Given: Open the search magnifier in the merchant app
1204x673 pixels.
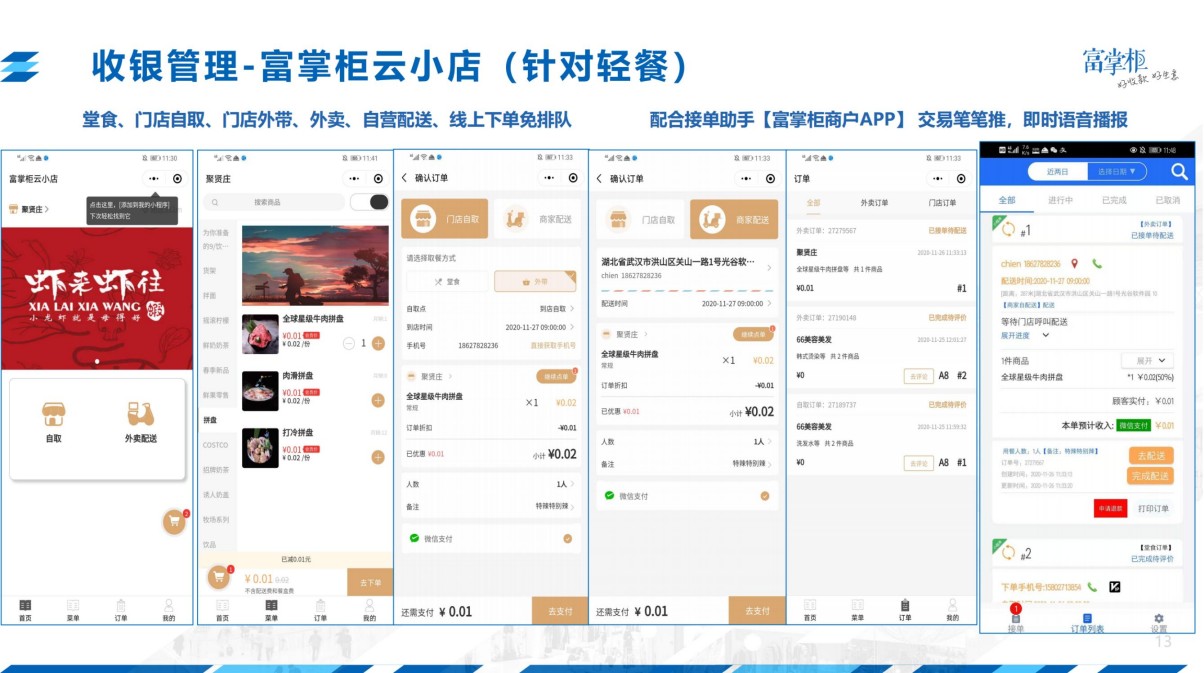Looking at the screenshot, I should (x=1181, y=171).
